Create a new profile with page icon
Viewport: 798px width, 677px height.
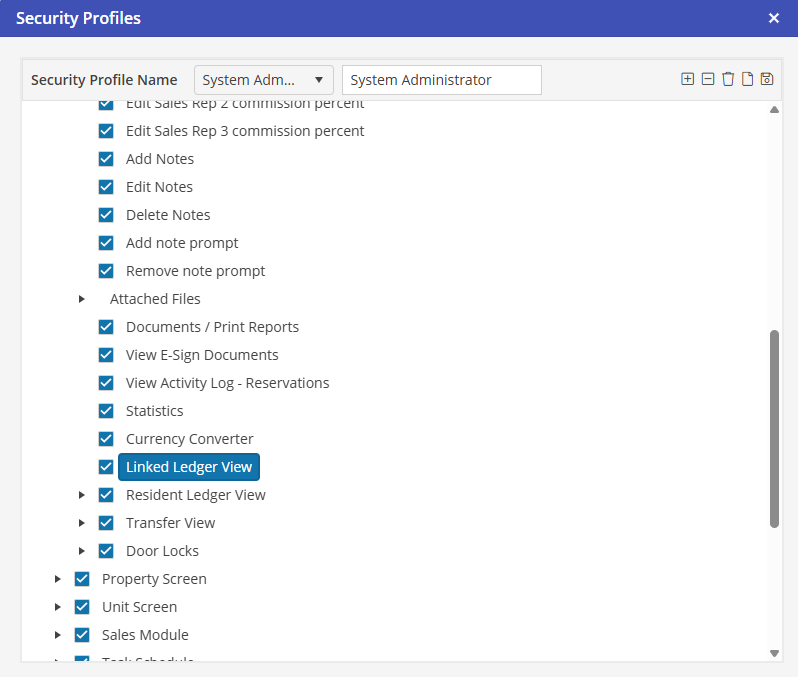pyautogui.click(x=747, y=79)
